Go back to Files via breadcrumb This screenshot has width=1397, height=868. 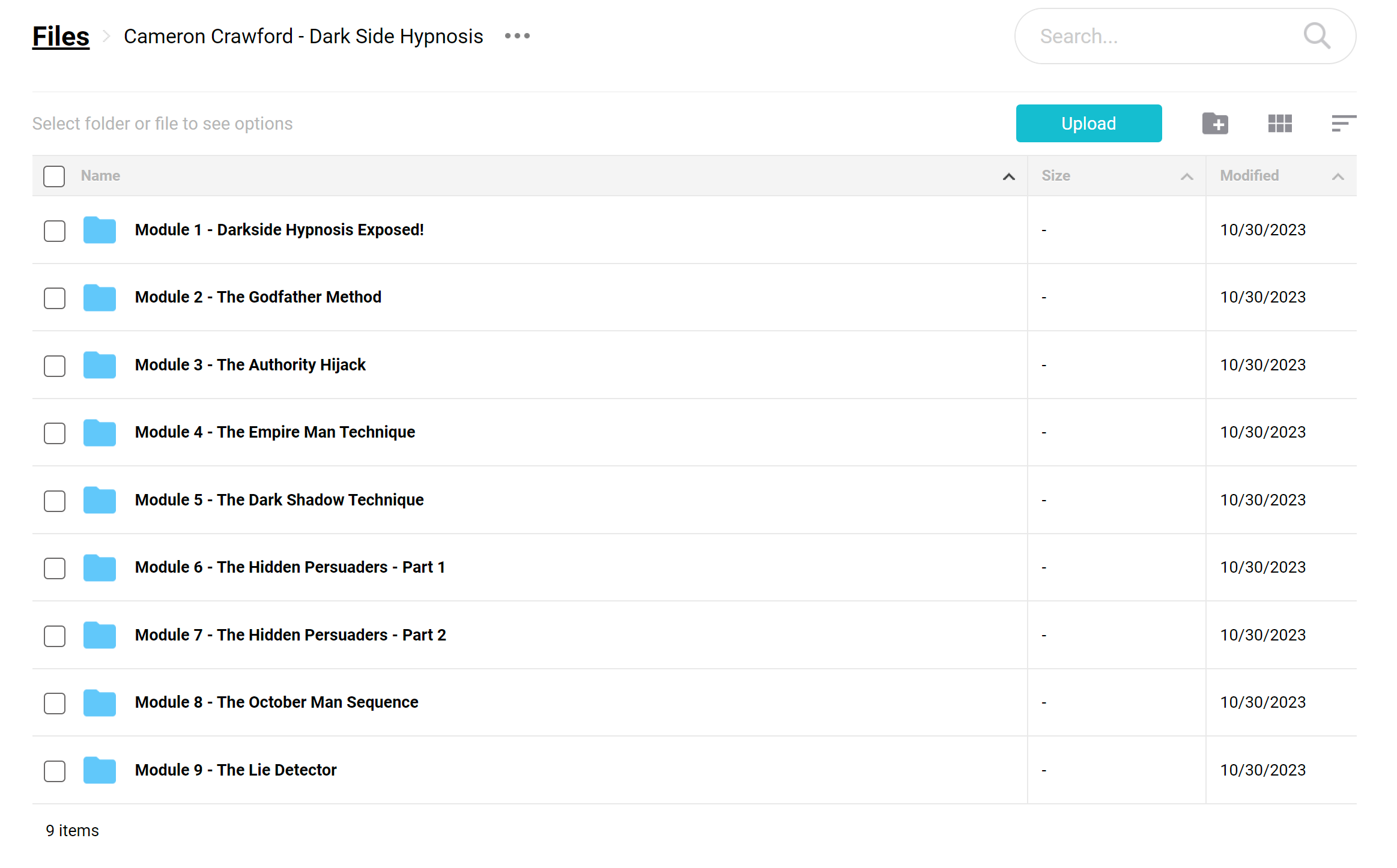(61, 37)
